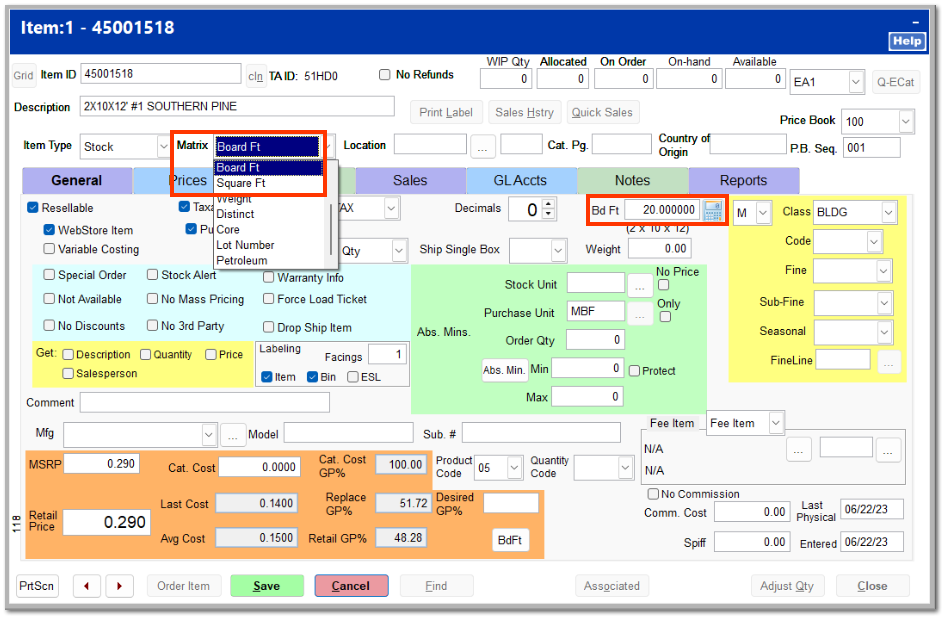Open the Product Code dropdown
The height and width of the screenshot is (619, 945).
click(x=514, y=468)
